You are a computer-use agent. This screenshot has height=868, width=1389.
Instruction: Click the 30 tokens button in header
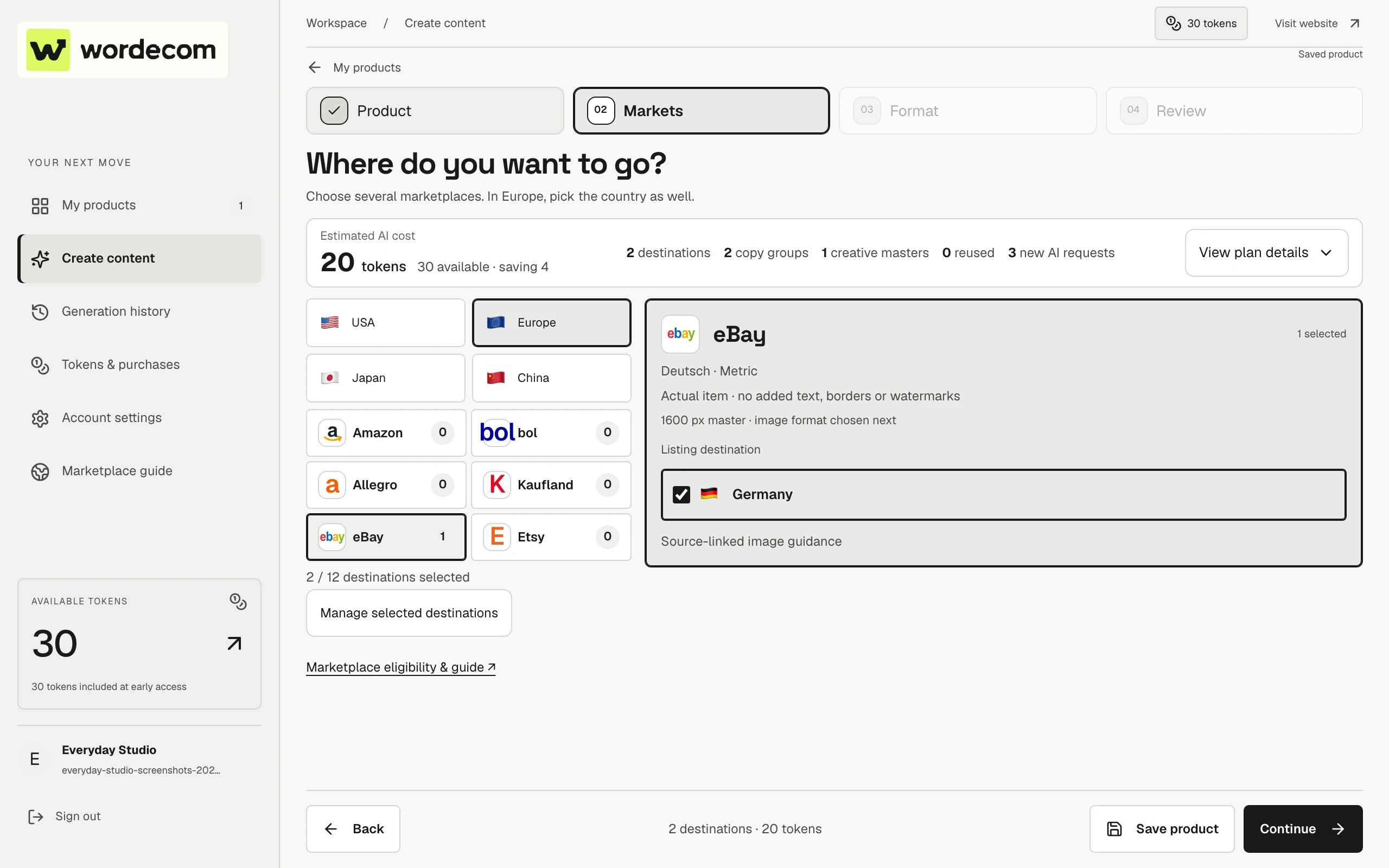point(1201,23)
